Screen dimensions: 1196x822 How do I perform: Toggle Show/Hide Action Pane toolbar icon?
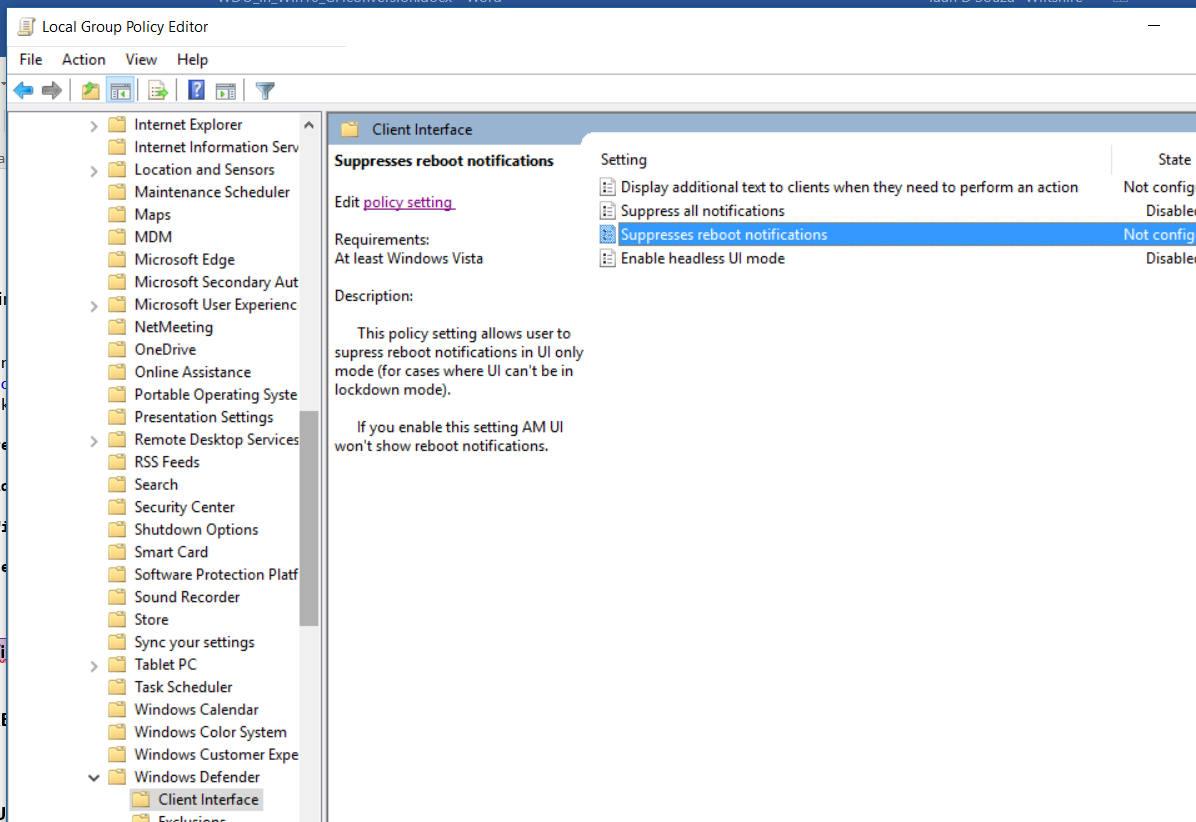225,91
